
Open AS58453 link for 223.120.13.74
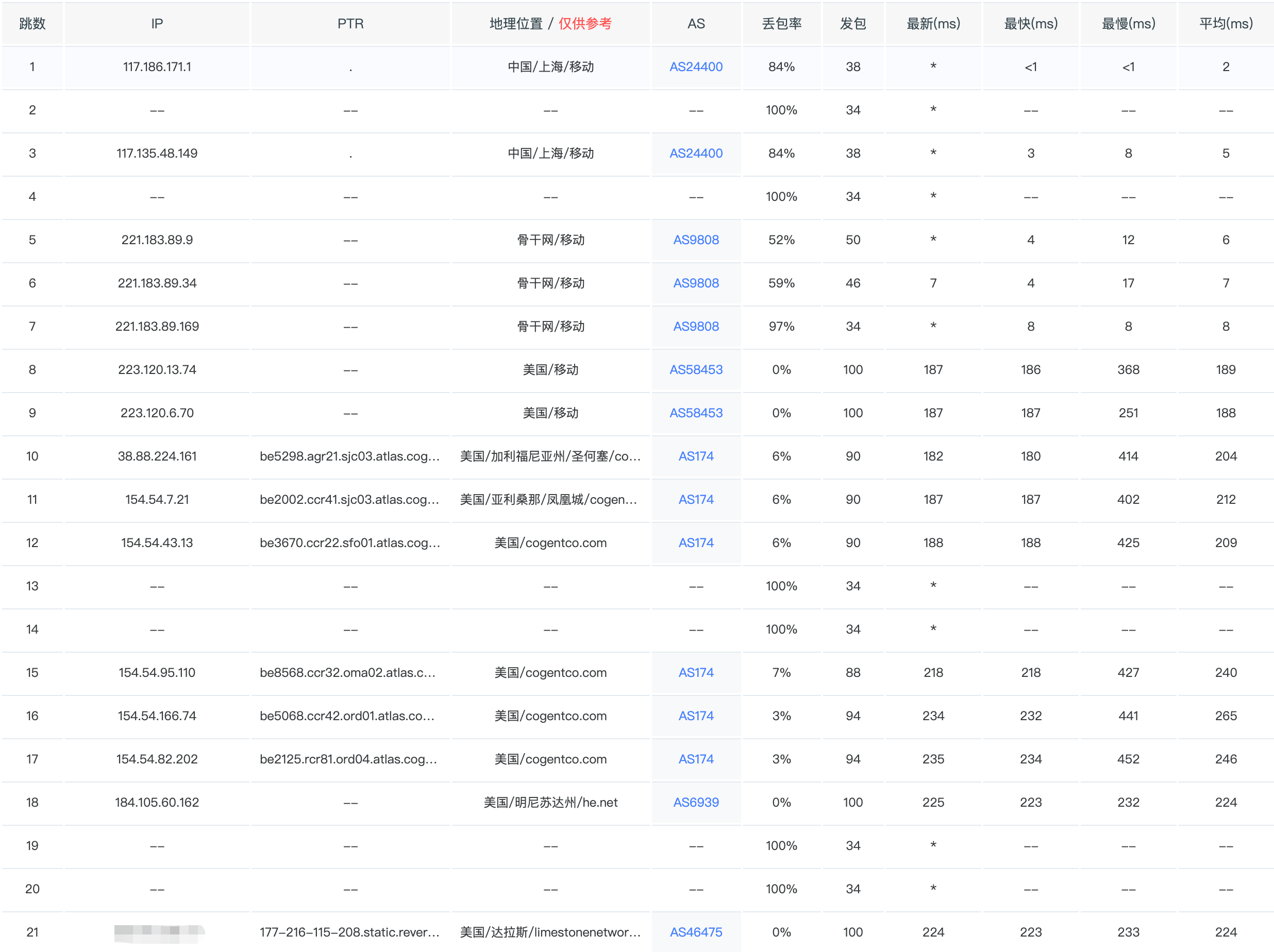(x=695, y=369)
